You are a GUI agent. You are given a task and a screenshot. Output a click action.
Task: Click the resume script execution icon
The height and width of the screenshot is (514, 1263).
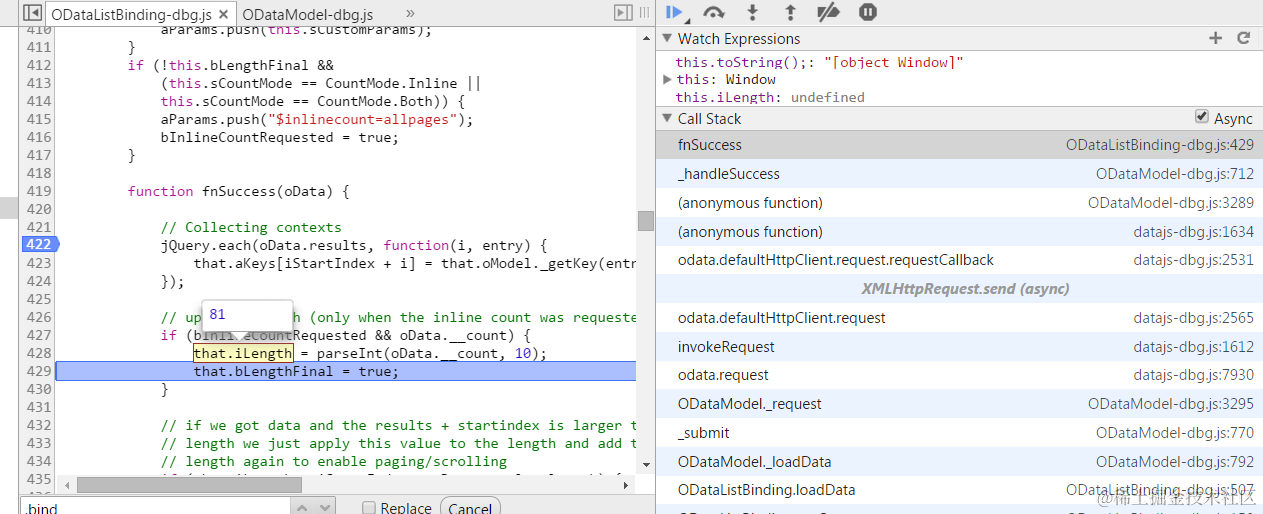coord(675,13)
